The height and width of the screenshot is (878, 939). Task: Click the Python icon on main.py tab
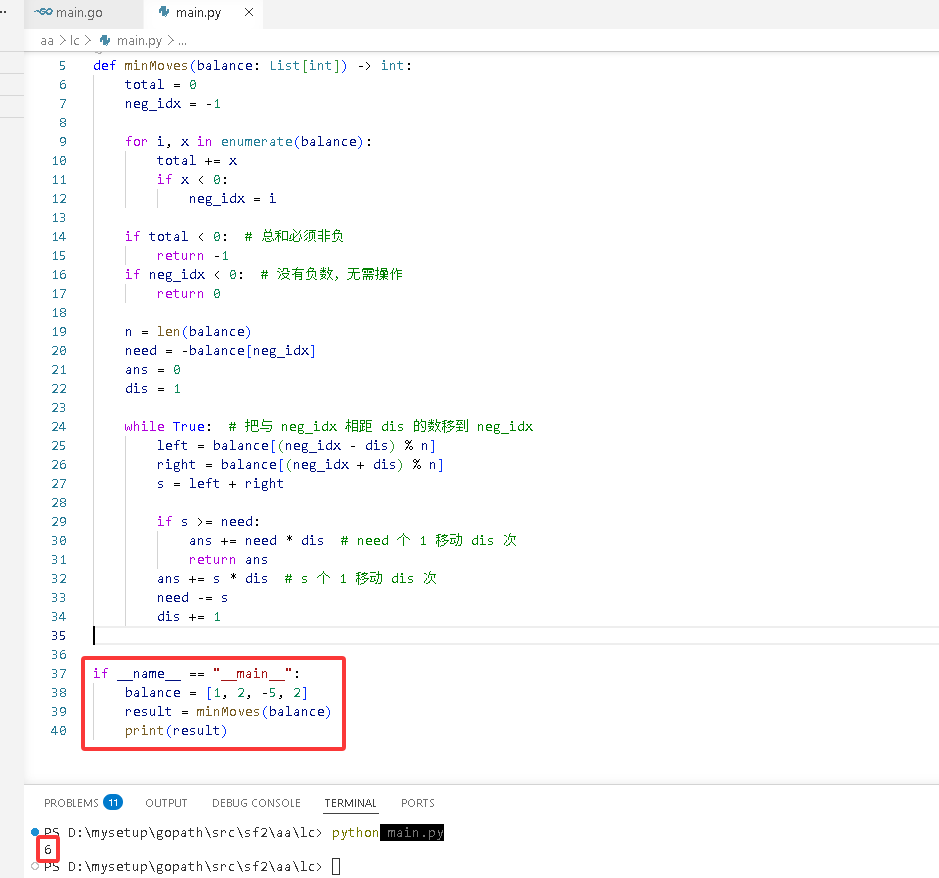(163, 12)
